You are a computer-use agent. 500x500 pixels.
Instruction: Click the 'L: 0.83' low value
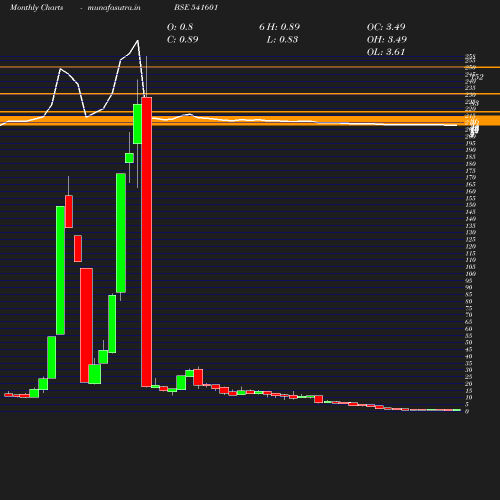(282, 39)
